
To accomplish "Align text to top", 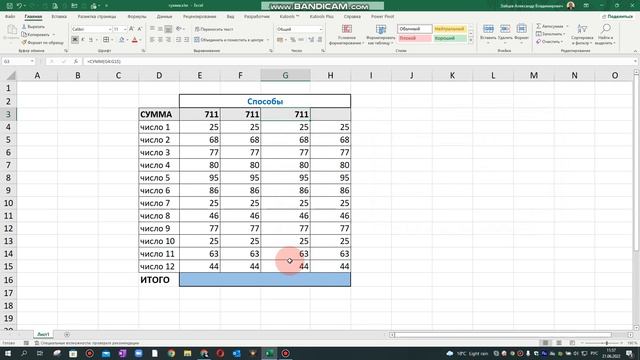I will [x=152, y=29].
